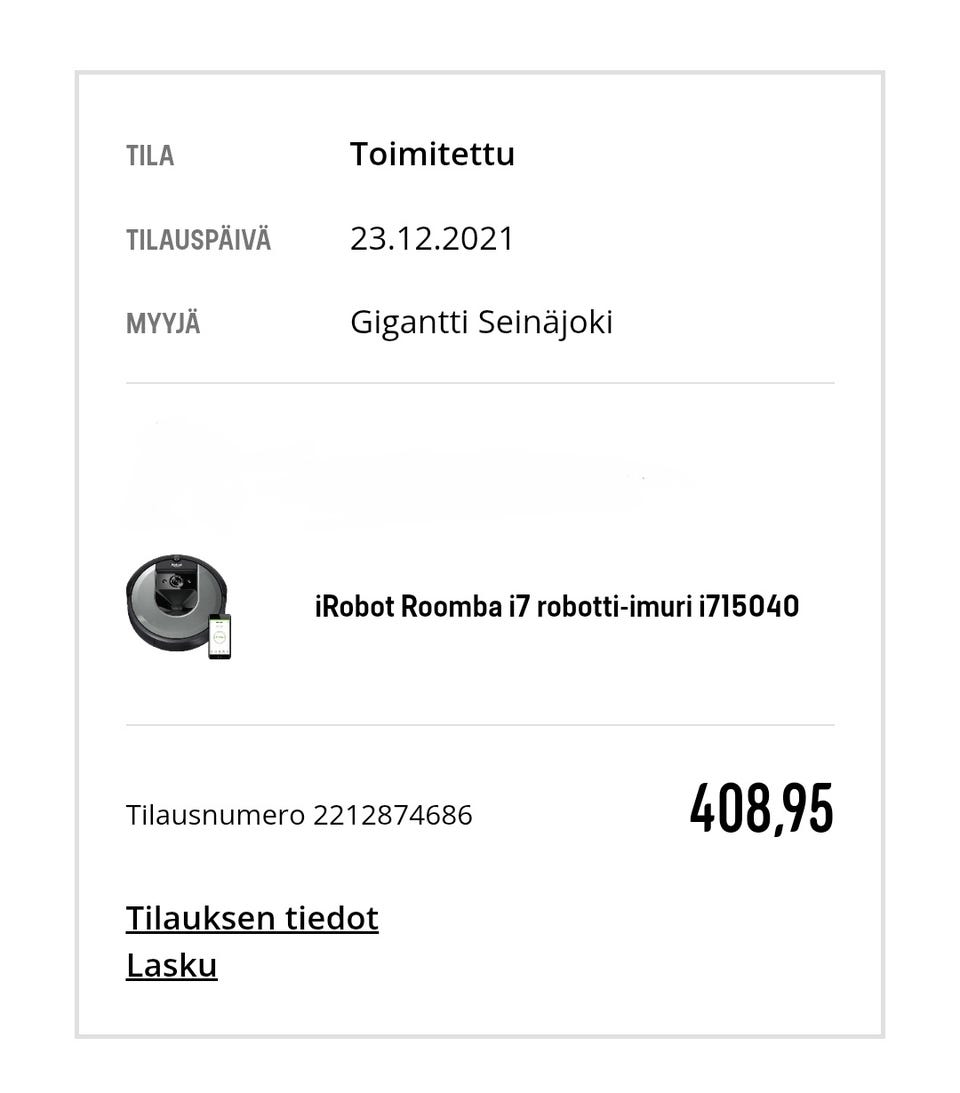Click the i715040 model code in the title
Screen dimensions: 960x1093
[749, 607]
